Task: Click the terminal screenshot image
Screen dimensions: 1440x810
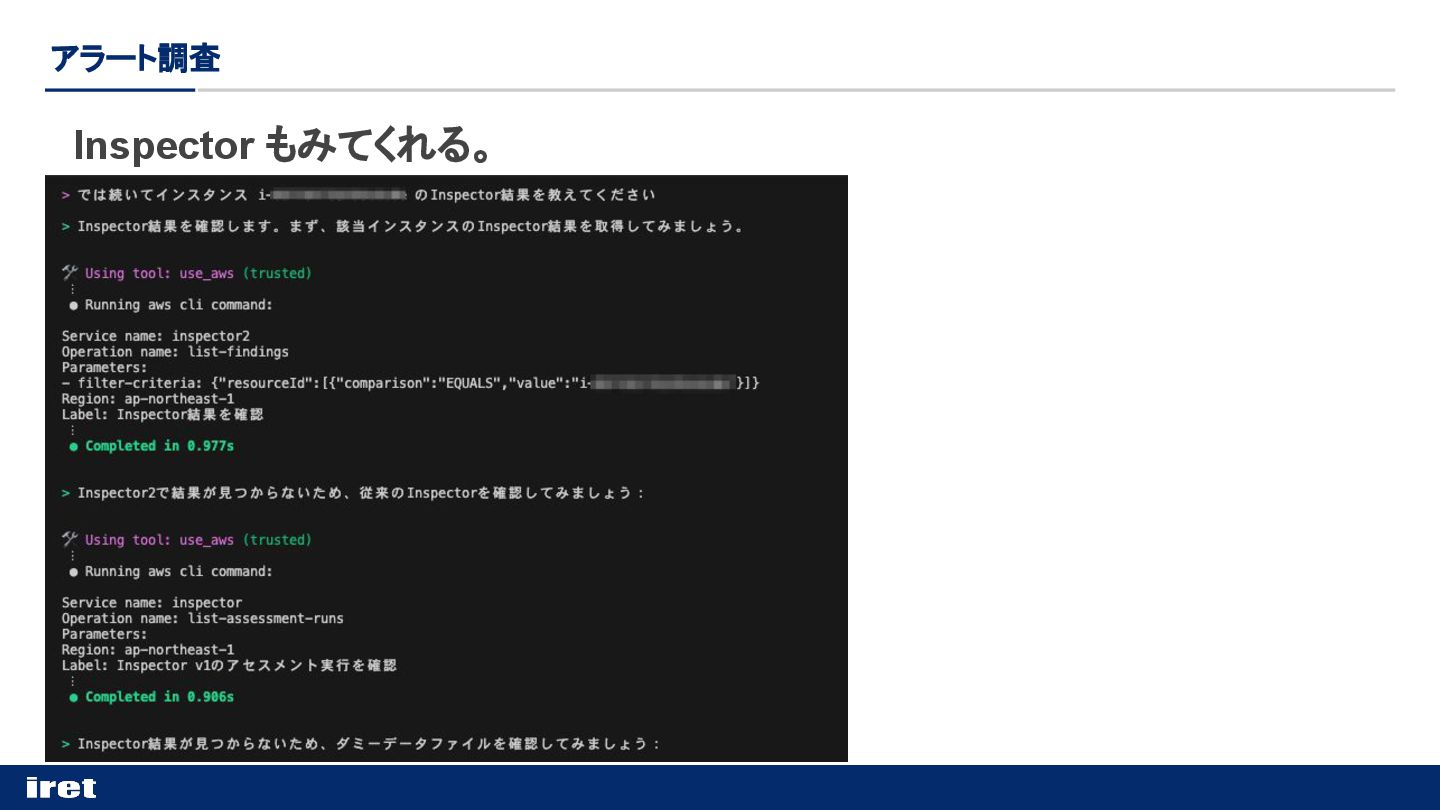Action: tap(446, 468)
